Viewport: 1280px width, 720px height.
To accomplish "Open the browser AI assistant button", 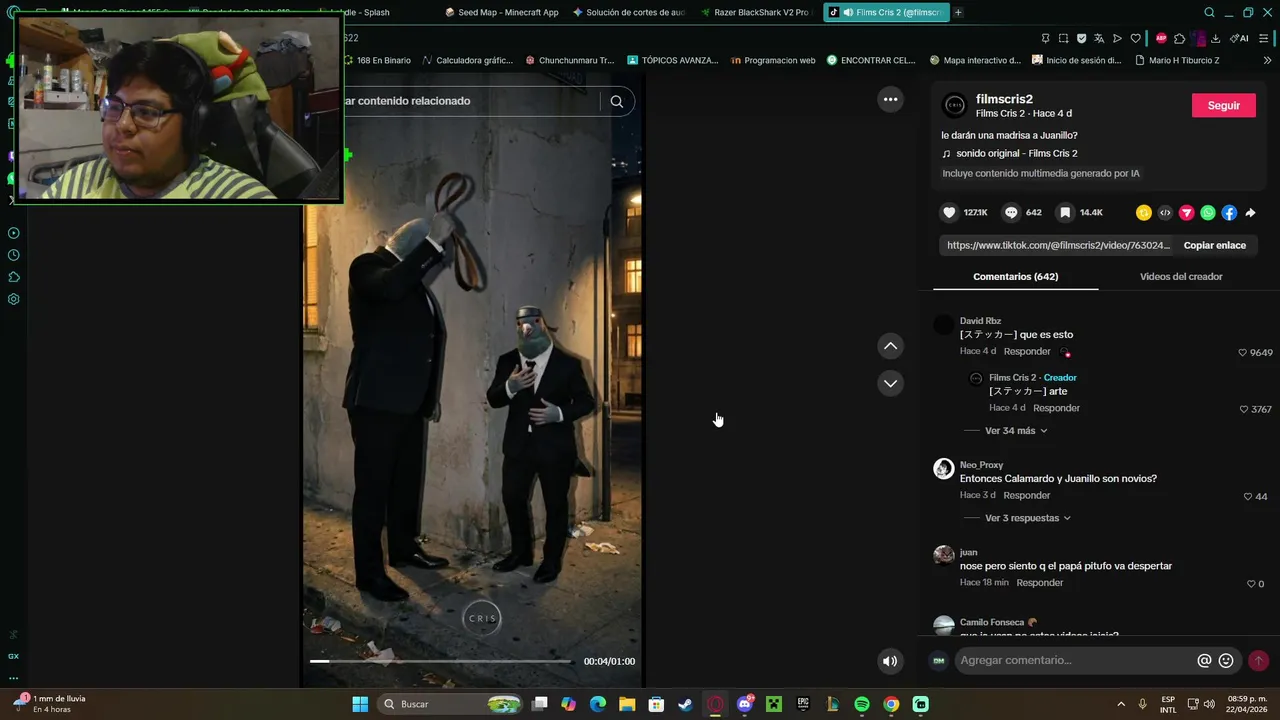I will pos(1240,38).
